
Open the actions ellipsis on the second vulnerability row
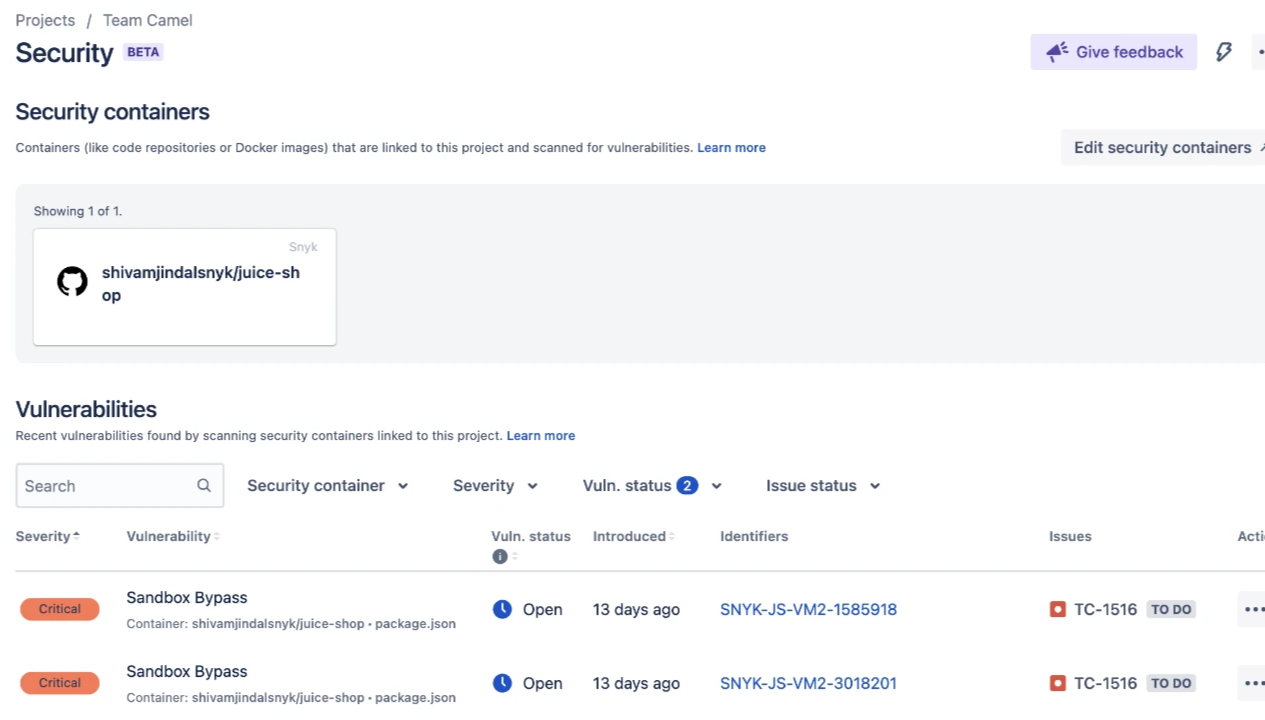point(1254,683)
